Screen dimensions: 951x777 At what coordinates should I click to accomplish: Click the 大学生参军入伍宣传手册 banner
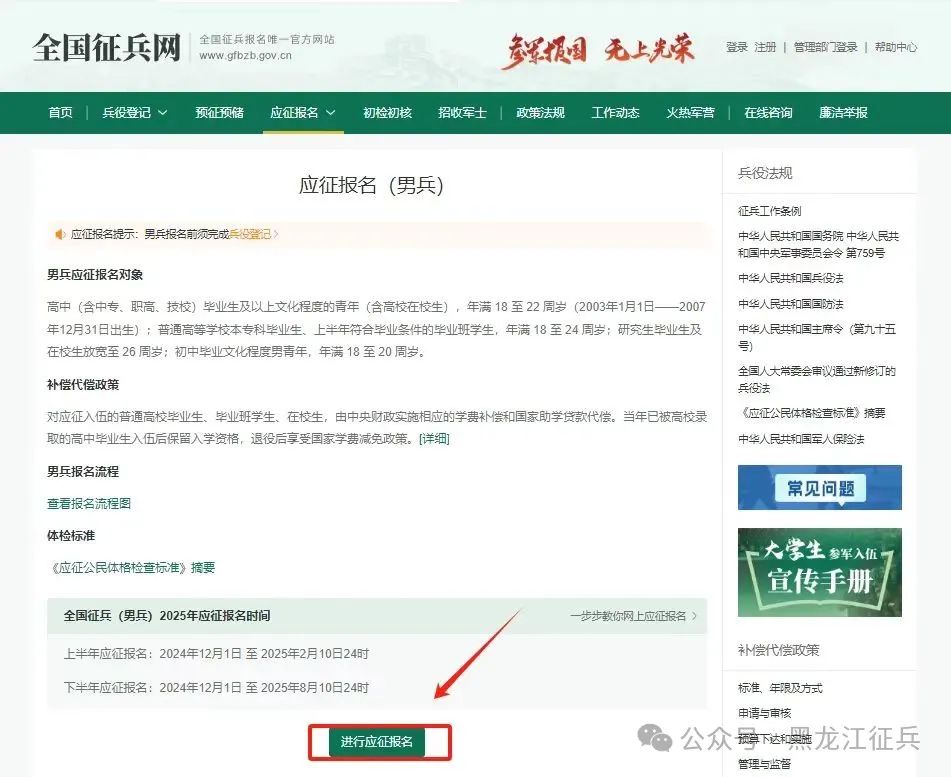[819, 572]
